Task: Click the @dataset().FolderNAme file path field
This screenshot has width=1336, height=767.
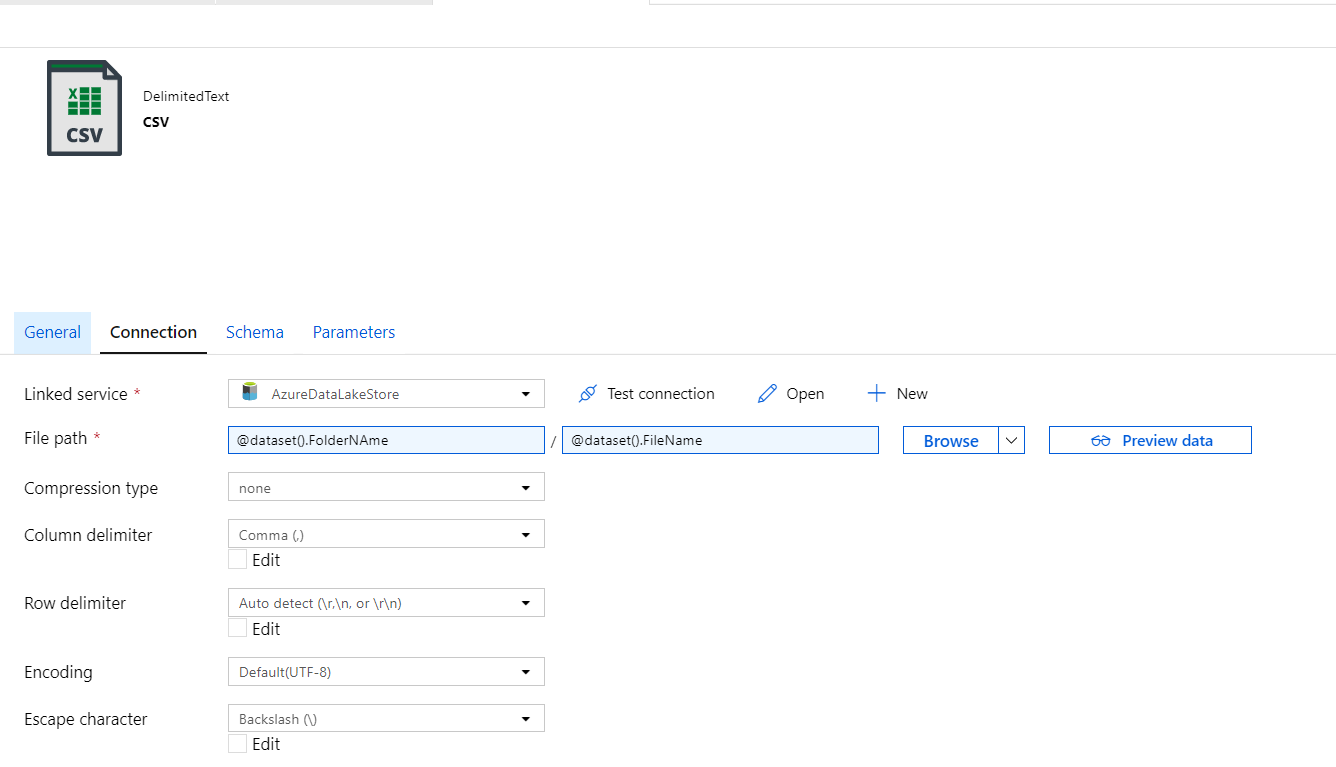Action: pos(386,440)
